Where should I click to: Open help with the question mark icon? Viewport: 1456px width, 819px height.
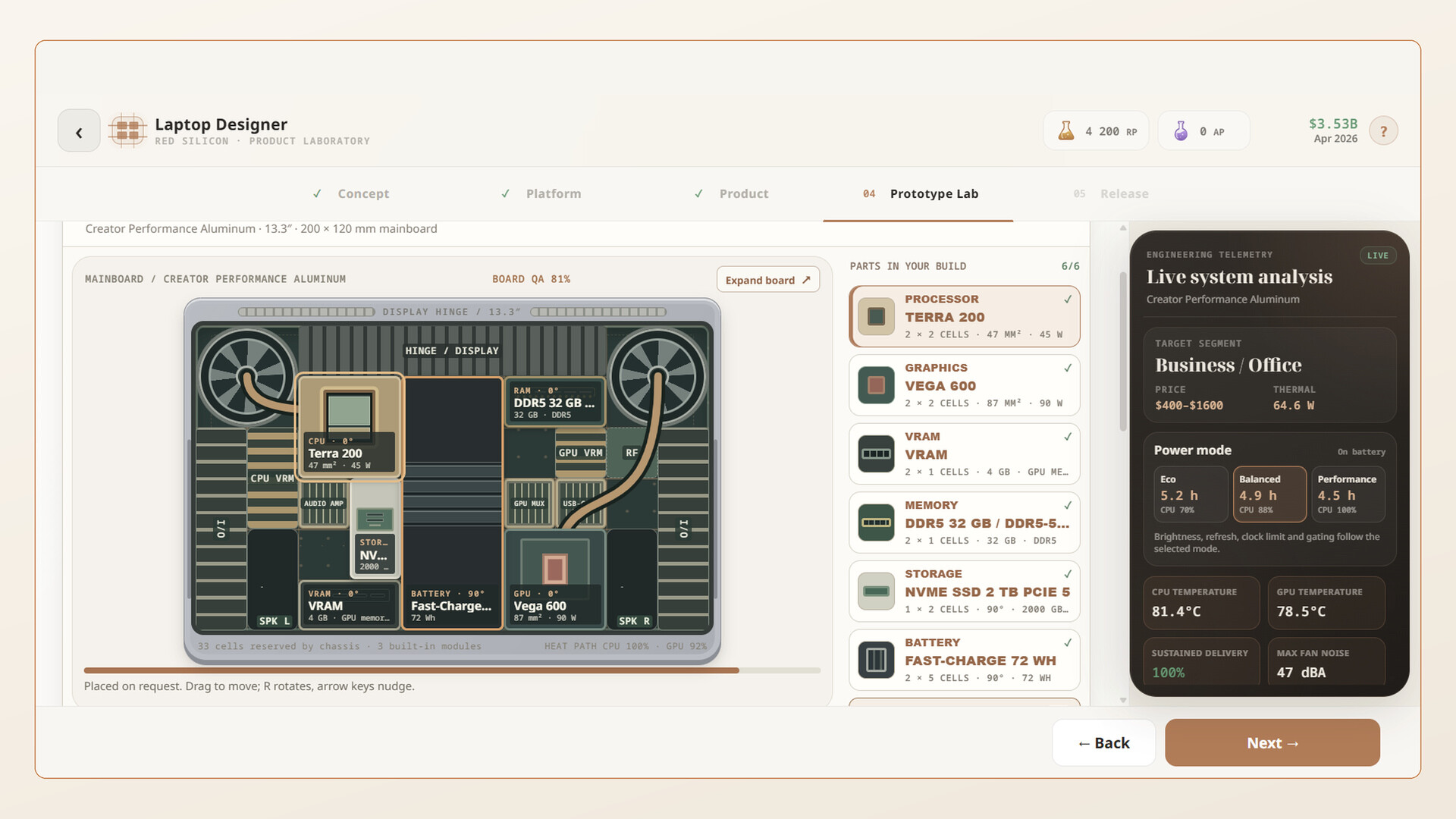pyautogui.click(x=1383, y=131)
